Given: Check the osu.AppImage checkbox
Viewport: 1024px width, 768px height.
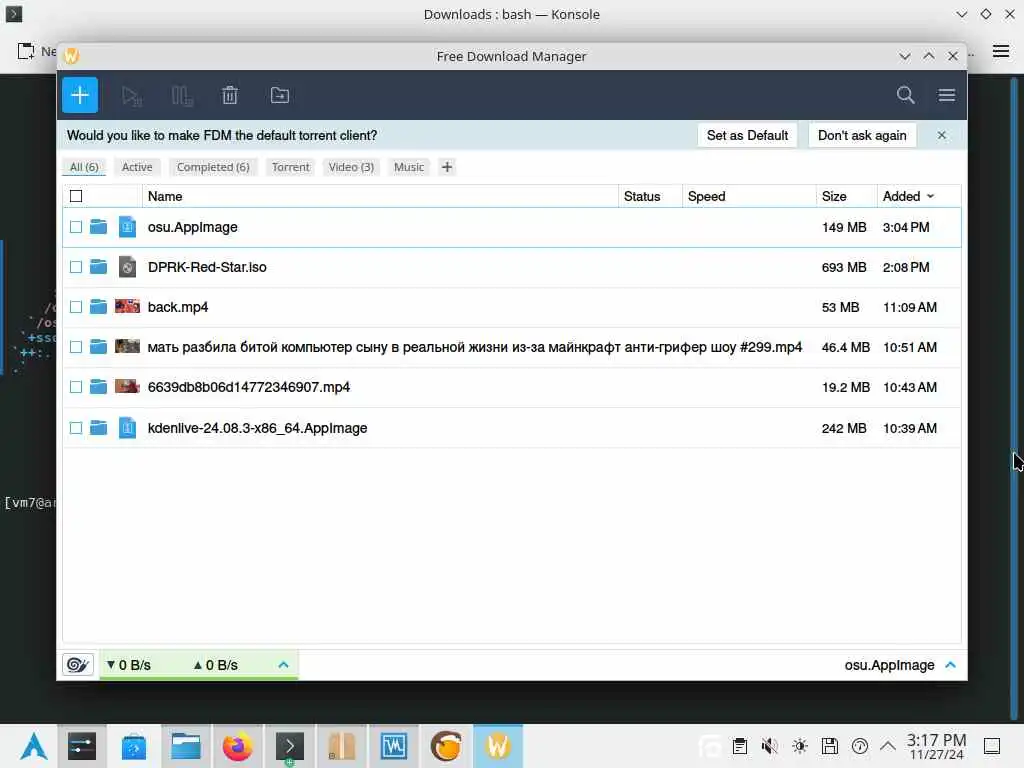Looking at the screenshot, I should [x=76, y=227].
